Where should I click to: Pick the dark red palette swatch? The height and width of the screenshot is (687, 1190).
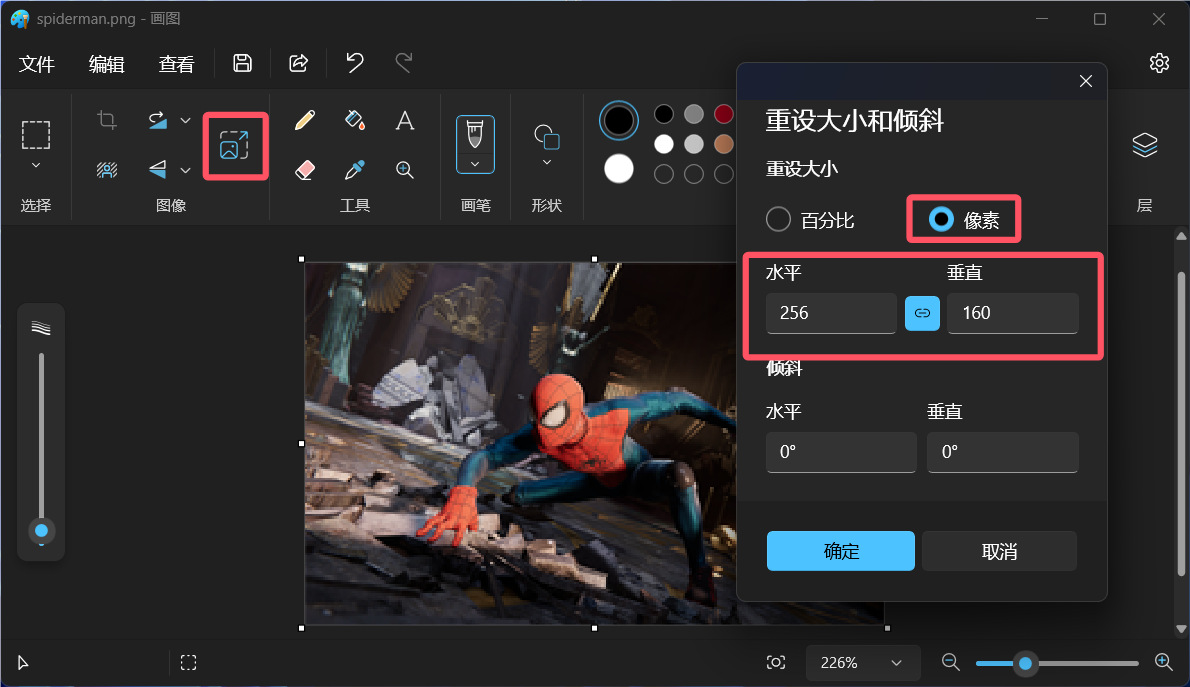[724, 114]
